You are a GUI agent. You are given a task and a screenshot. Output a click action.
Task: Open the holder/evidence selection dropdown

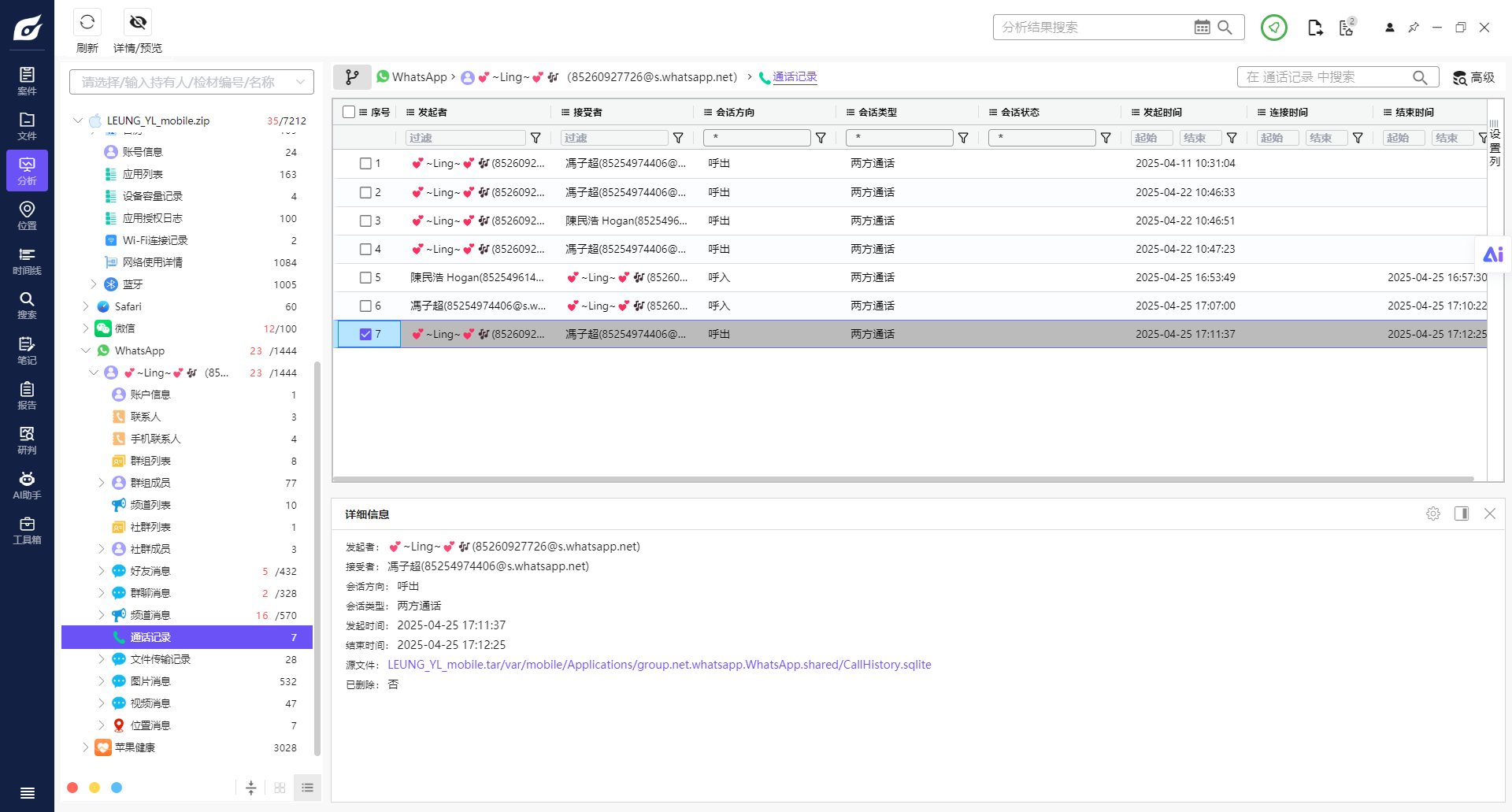point(191,82)
